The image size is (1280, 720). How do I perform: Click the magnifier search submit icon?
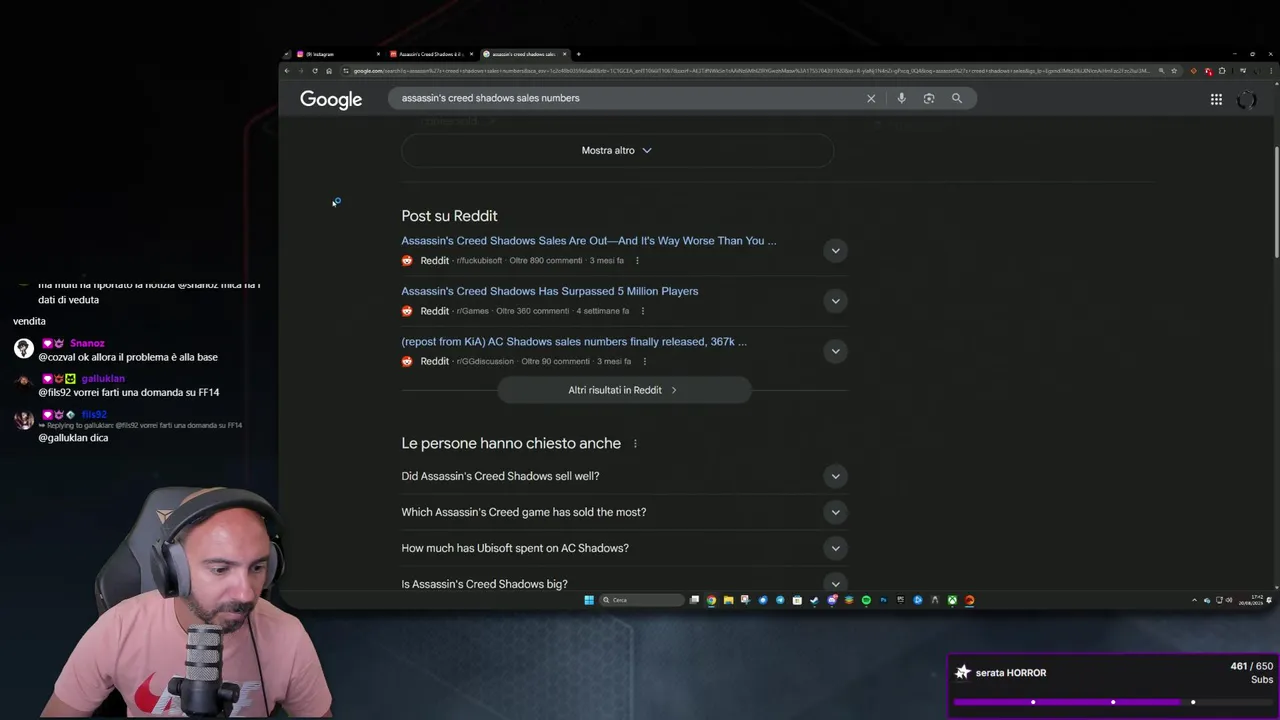pyautogui.click(x=957, y=98)
